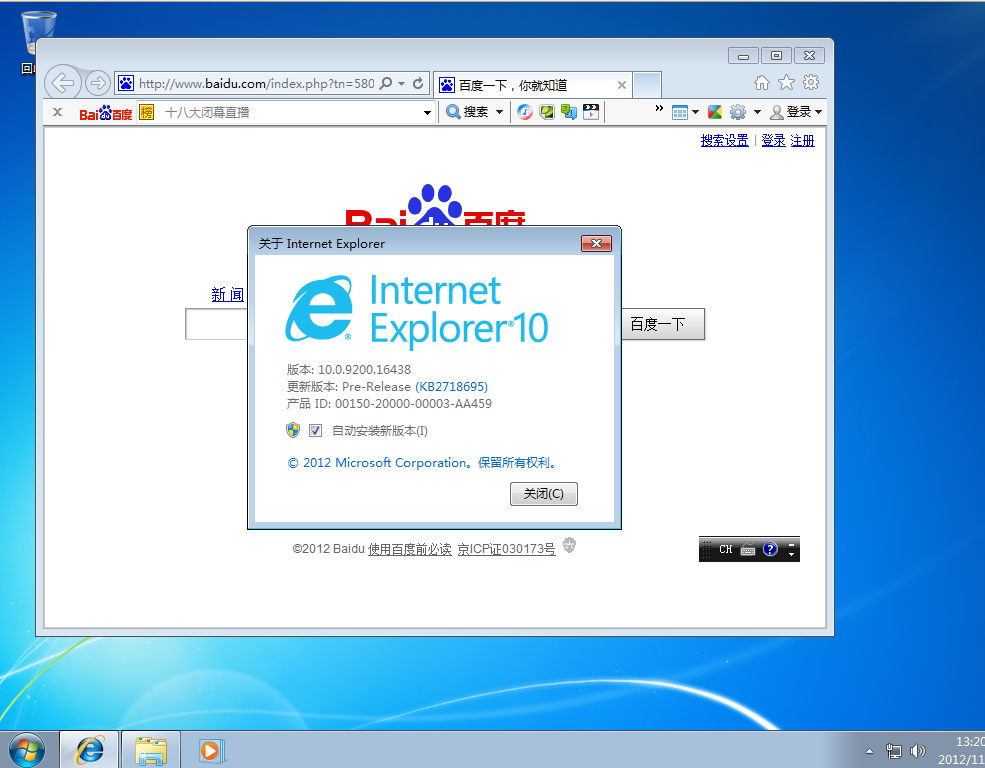985x768 pixels.
Task: Go forward with the IE forward arrow
Action: 97,82
